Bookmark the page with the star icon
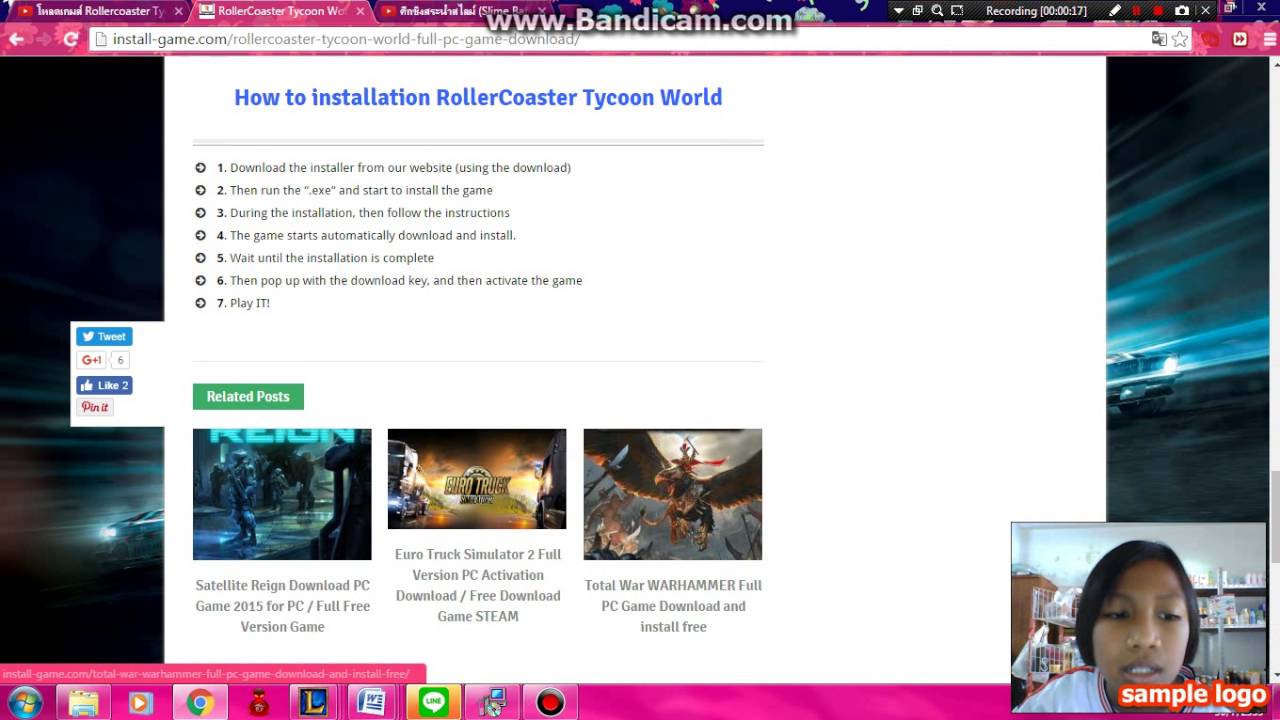Image resolution: width=1280 pixels, height=720 pixels. click(1180, 39)
